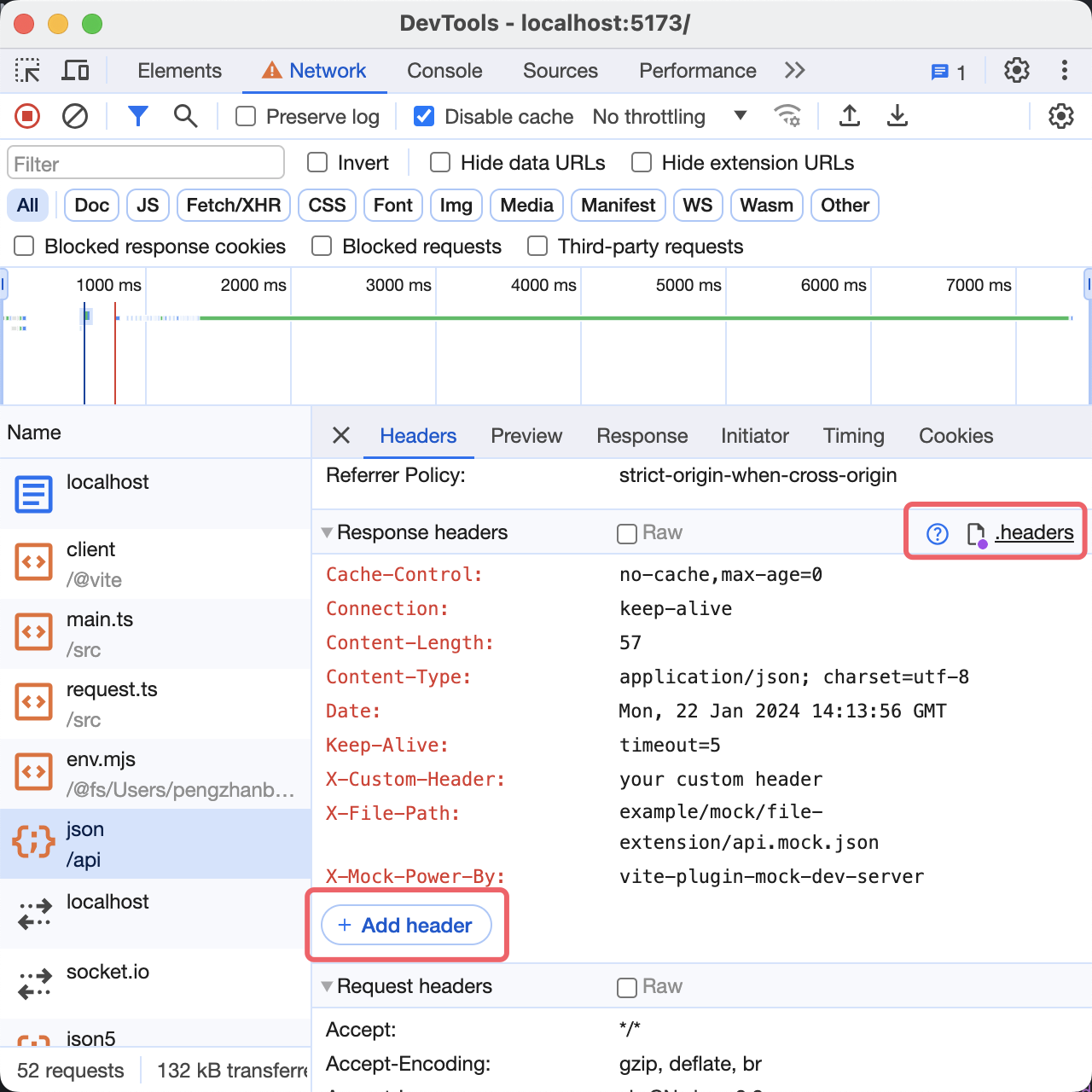Image resolution: width=1092 pixels, height=1092 pixels.
Task: Open the .headers override file link
Action: click(x=1033, y=532)
